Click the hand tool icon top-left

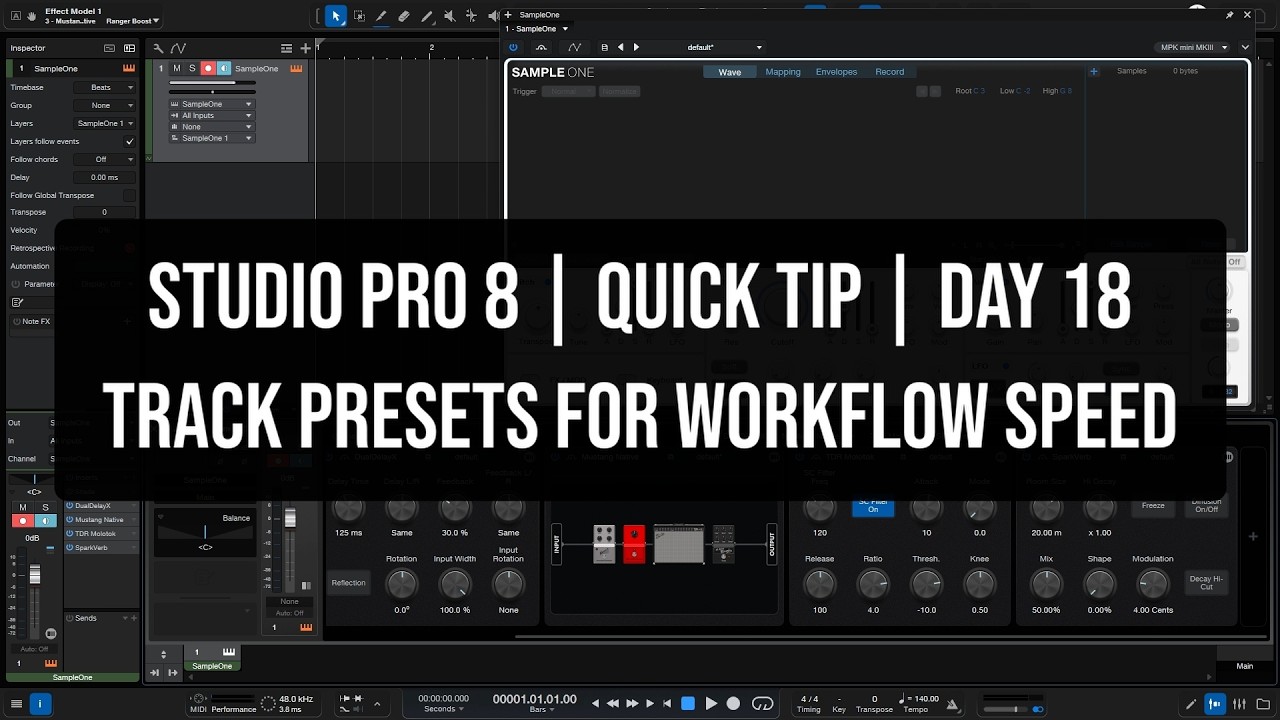coord(32,16)
